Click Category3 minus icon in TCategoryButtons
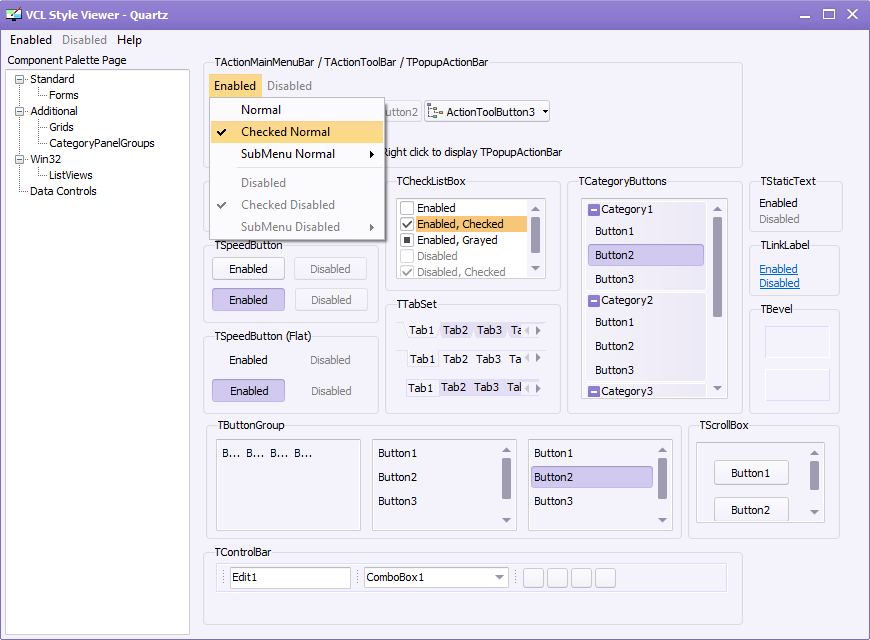The width and height of the screenshot is (870, 640). (594, 392)
